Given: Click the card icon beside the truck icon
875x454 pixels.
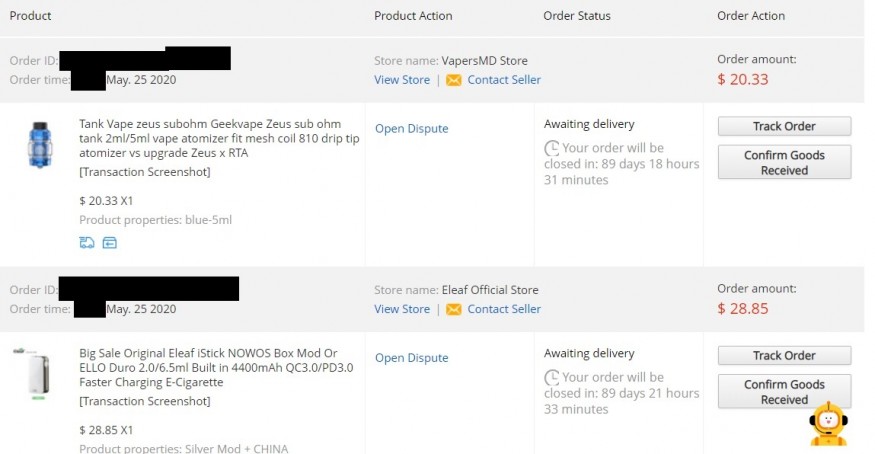Looking at the screenshot, I should coord(109,243).
